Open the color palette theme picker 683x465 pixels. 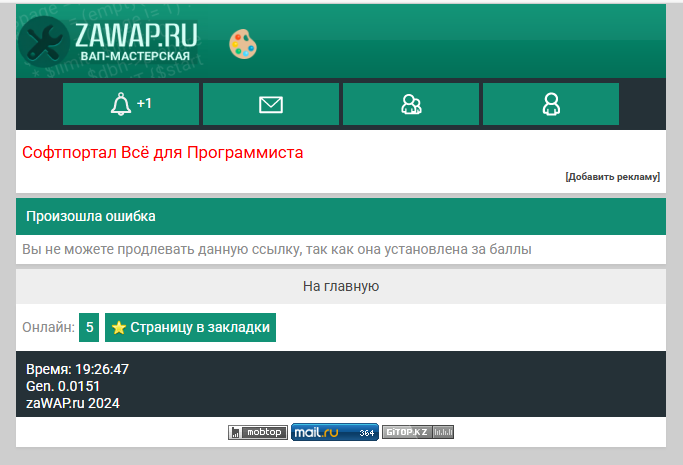click(x=243, y=44)
